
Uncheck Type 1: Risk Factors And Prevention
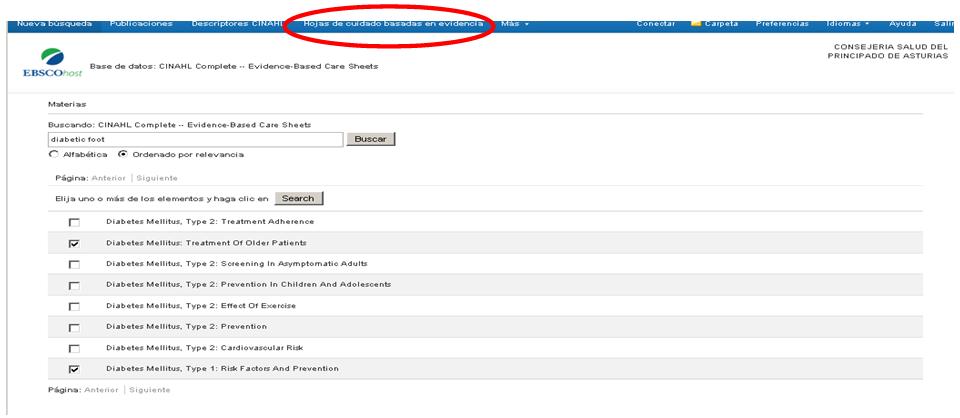(74, 369)
